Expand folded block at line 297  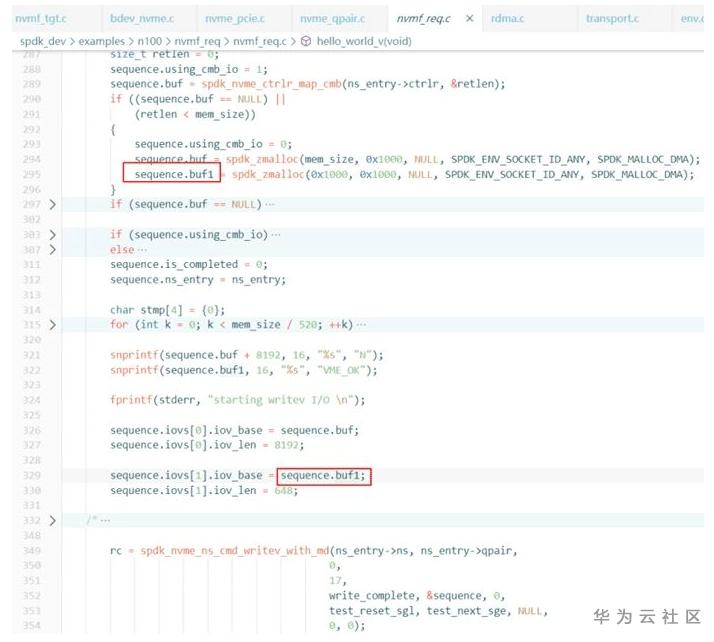(x=52, y=204)
